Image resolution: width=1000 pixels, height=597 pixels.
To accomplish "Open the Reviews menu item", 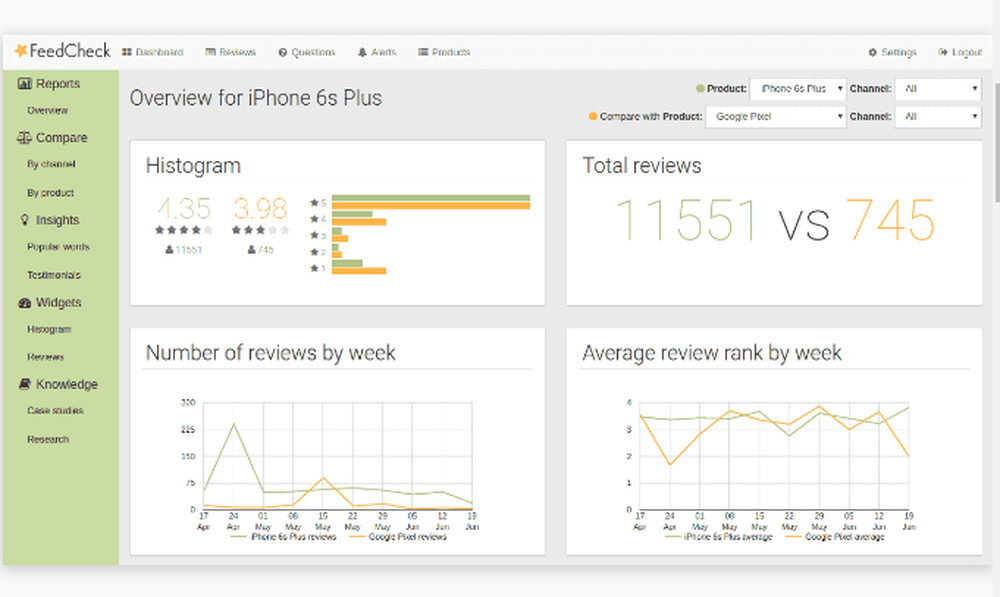I will click(230, 52).
